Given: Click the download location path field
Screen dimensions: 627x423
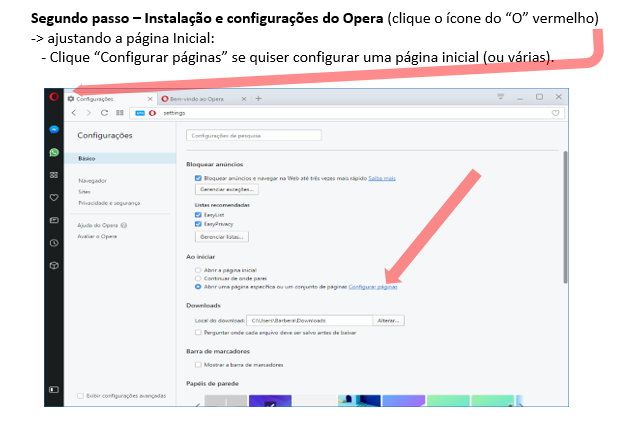Looking at the screenshot, I should click(x=310, y=321).
